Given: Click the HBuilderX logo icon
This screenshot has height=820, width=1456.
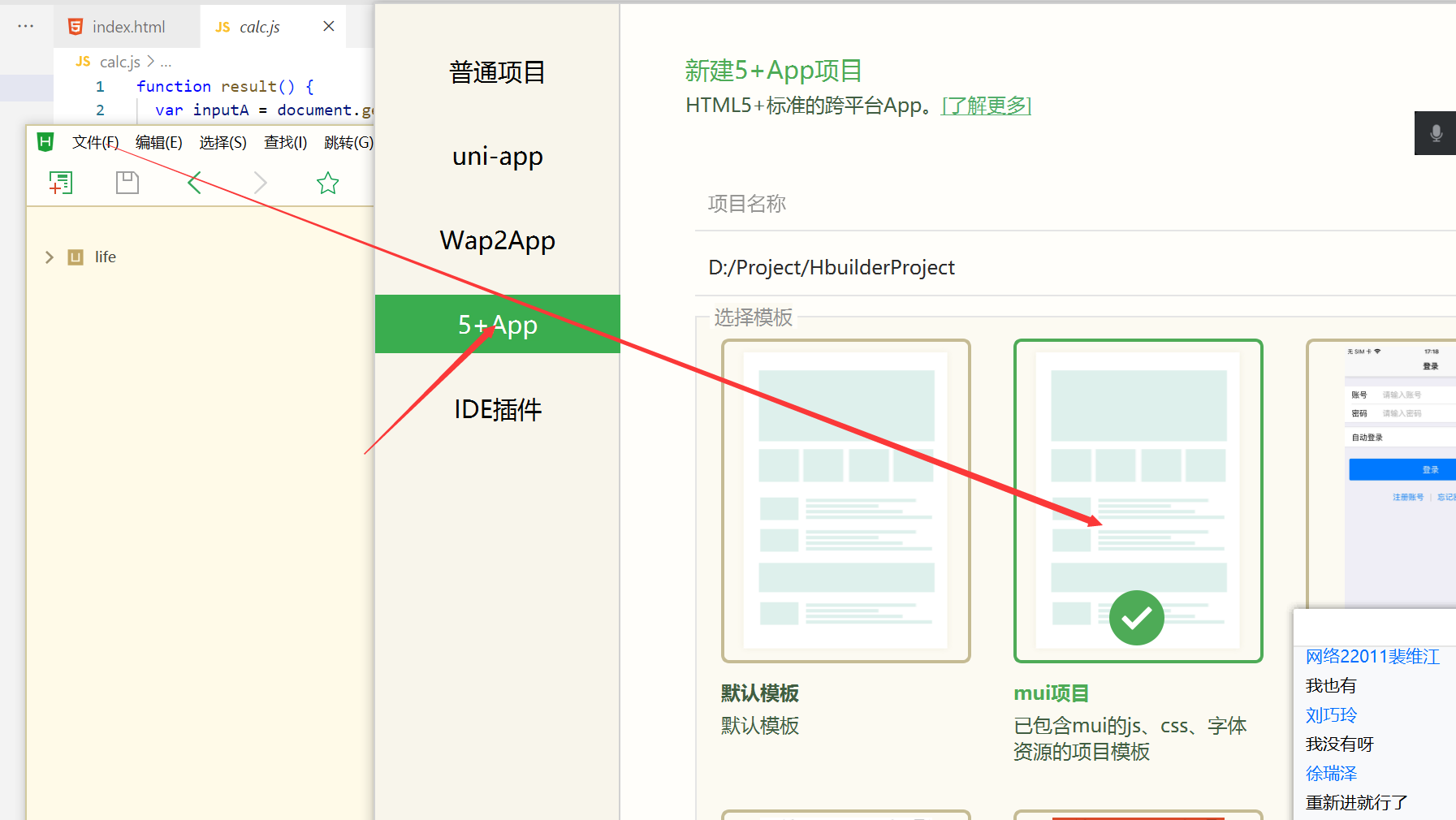Looking at the screenshot, I should coord(45,142).
